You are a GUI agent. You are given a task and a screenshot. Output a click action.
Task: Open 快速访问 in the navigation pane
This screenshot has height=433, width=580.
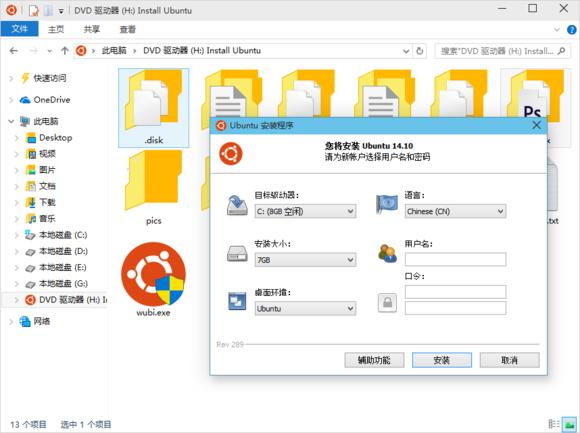(43, 78)
